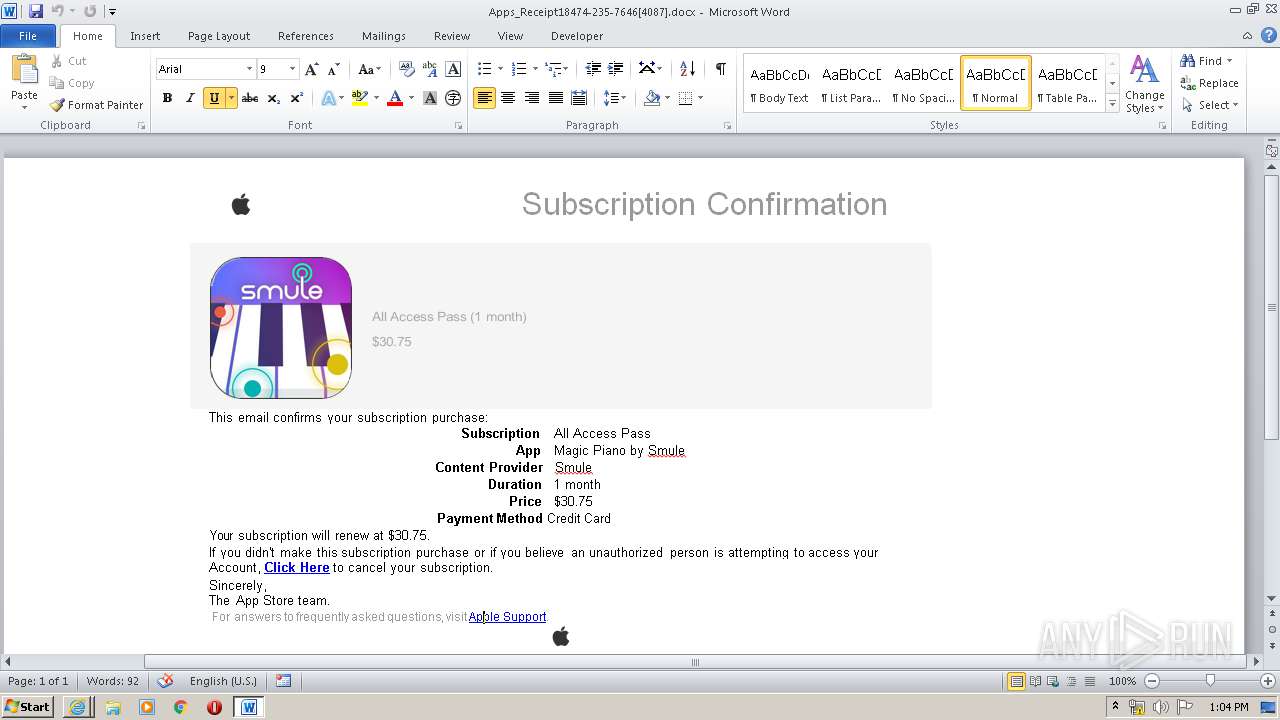Click the Shrink Font icon

(x=334, y=69)
